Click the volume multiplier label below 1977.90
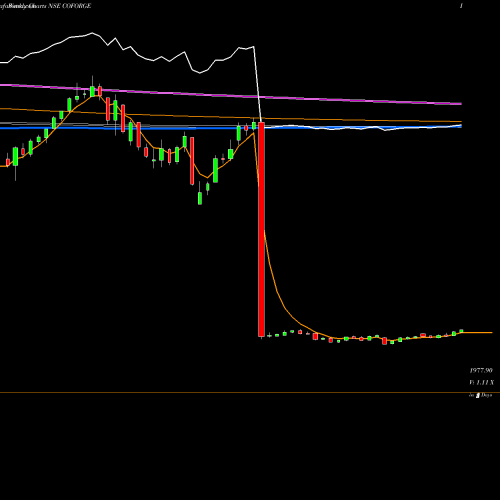 coord(481,382)
